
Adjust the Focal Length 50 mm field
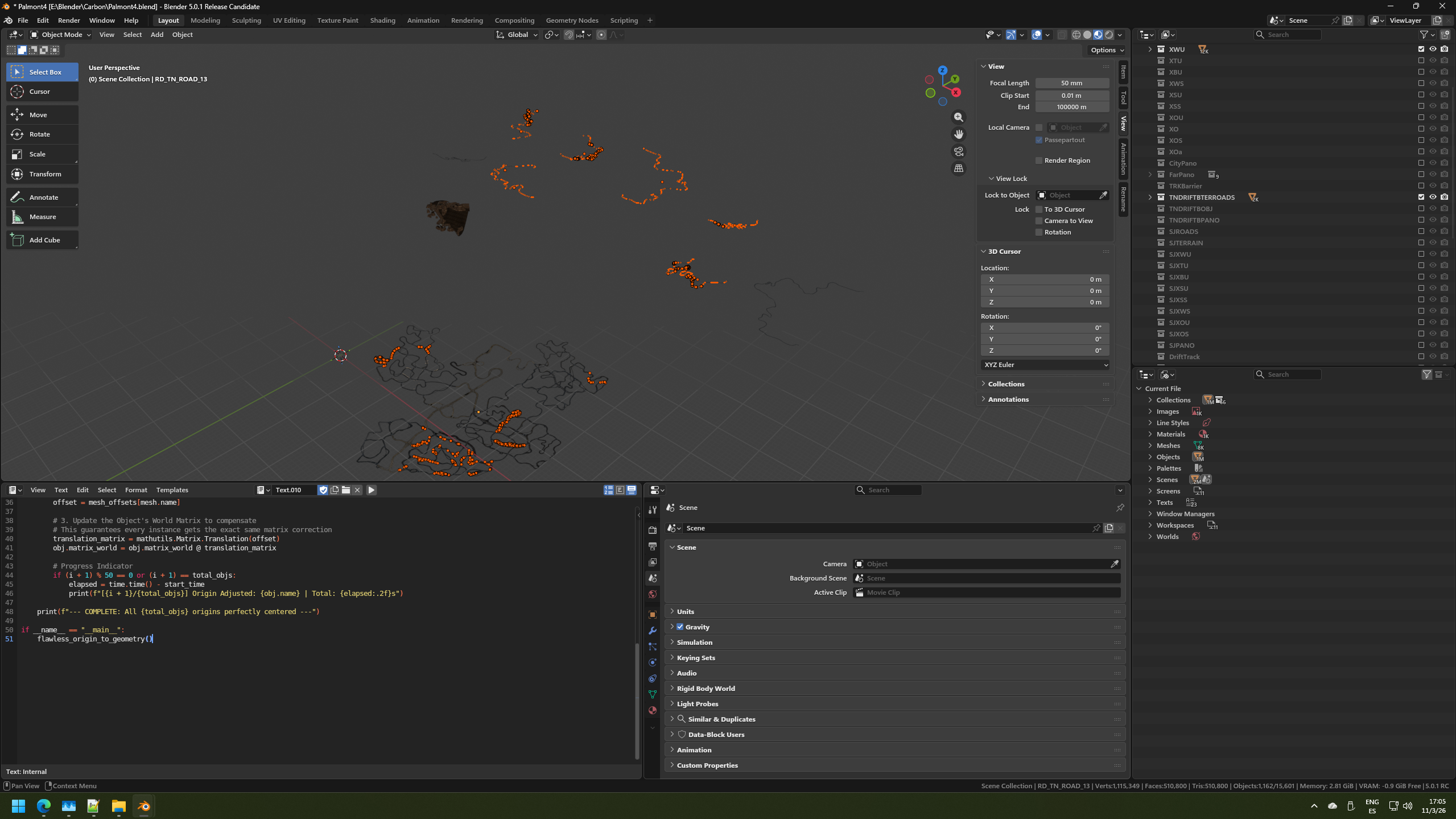1071,83
